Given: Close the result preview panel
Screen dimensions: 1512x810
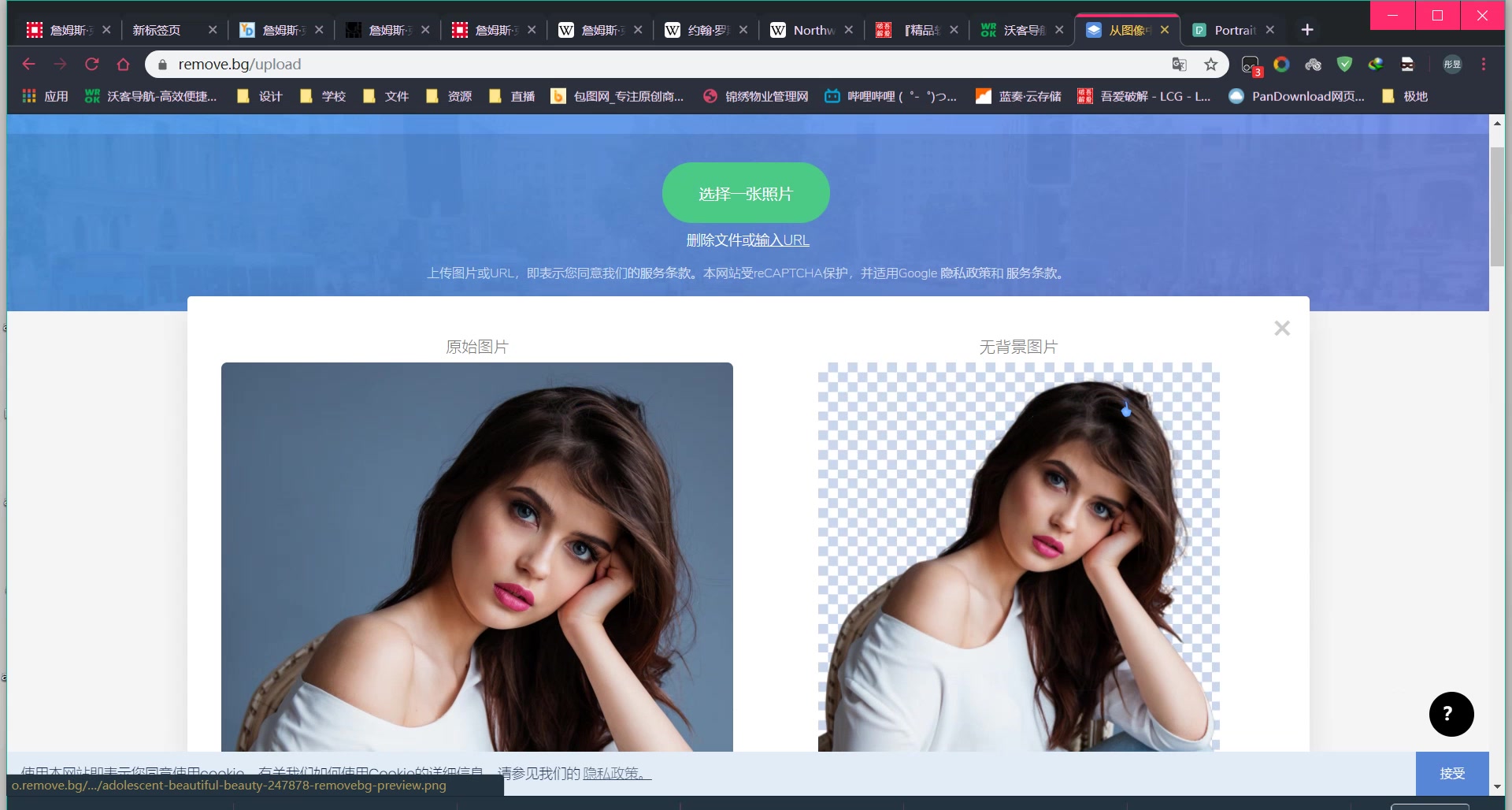Looking at the screenshot, I should [1282, 328].
